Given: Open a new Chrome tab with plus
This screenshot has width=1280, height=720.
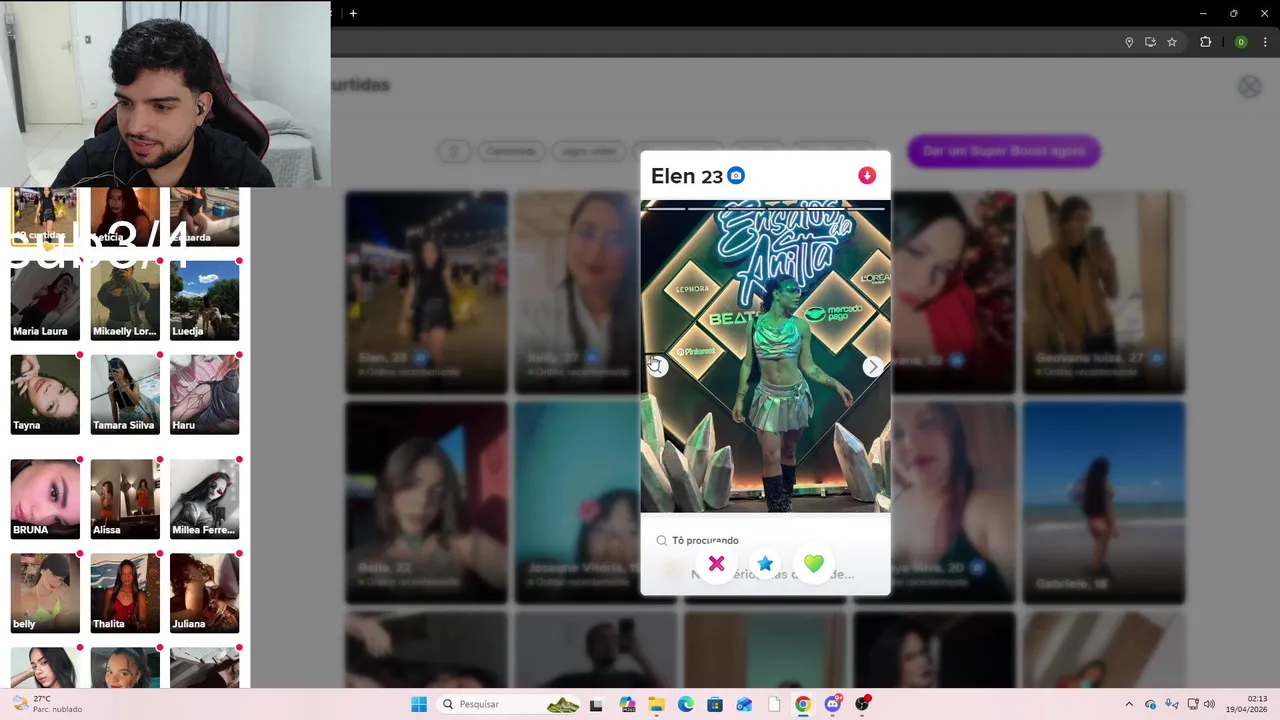Looking at the screenshot, I should pyautogui.click(x=353, y=13).
